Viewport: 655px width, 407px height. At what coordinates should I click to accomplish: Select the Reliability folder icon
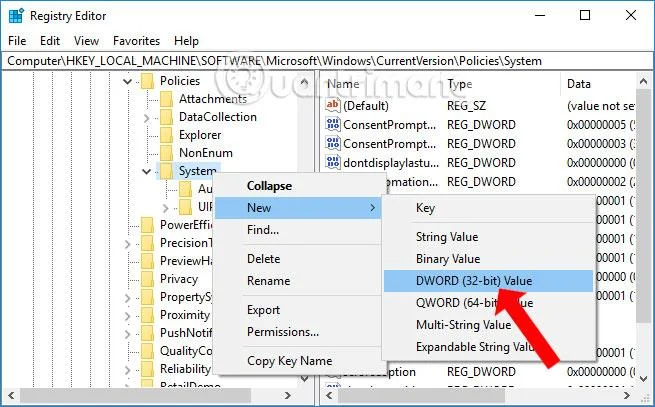click(x=147, y=369)
